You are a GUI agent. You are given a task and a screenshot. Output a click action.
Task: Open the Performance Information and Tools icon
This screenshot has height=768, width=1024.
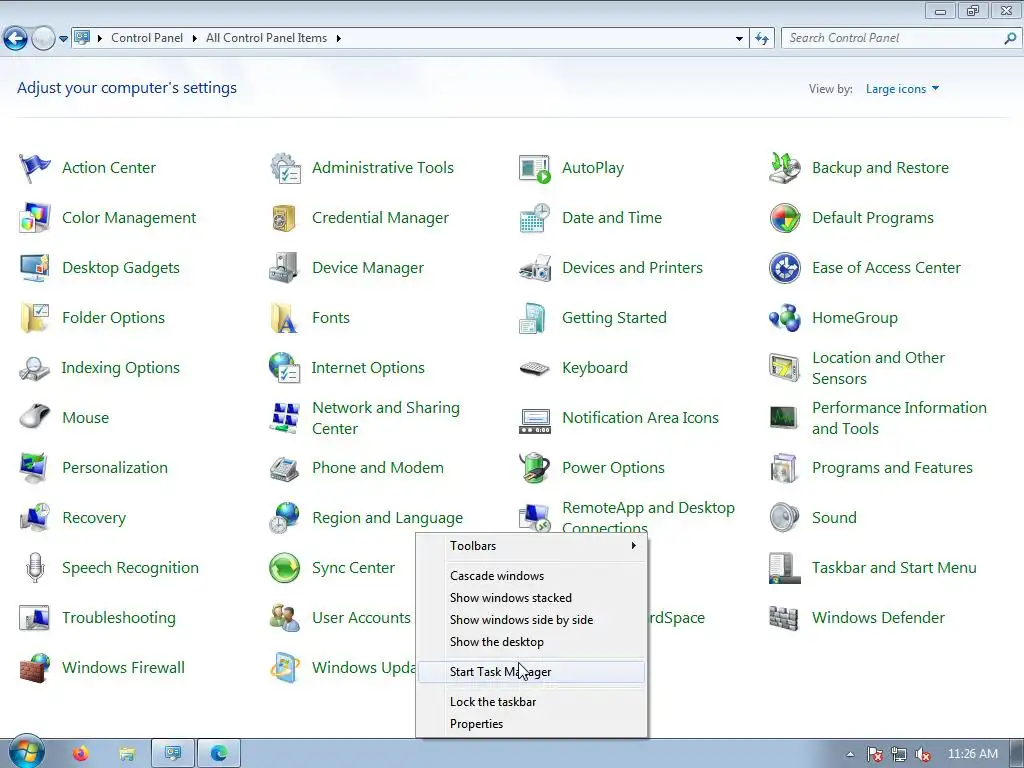[x=784, y=418]
